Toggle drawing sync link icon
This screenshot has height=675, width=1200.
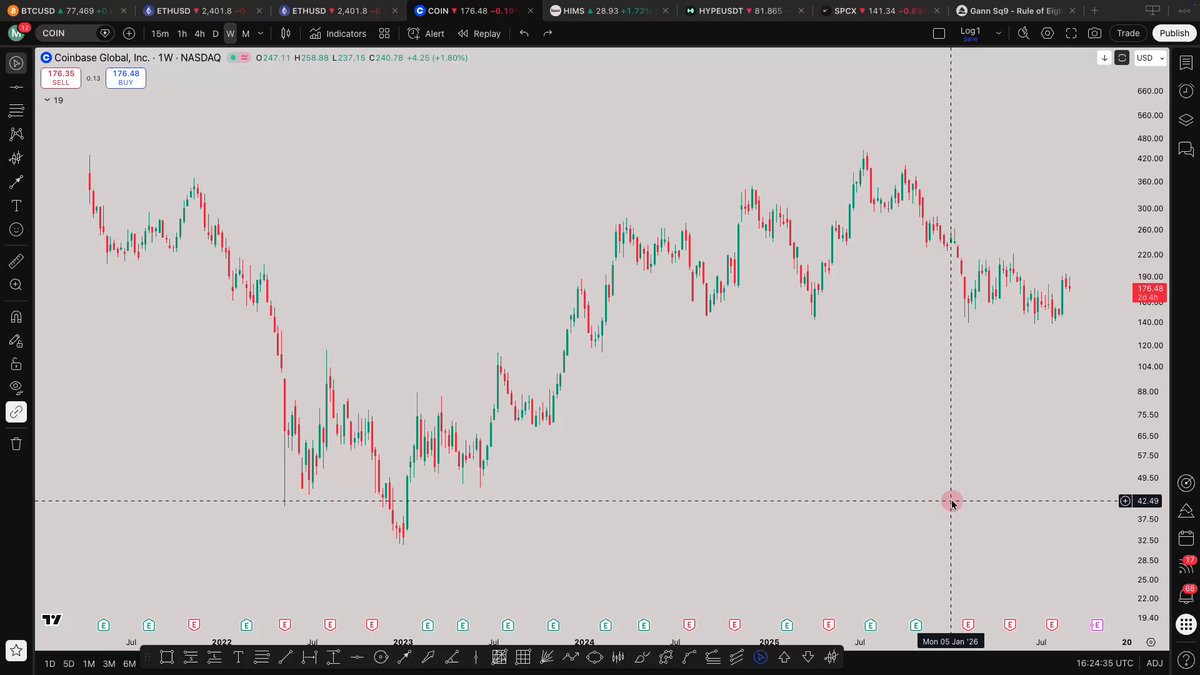pos(16,411)
